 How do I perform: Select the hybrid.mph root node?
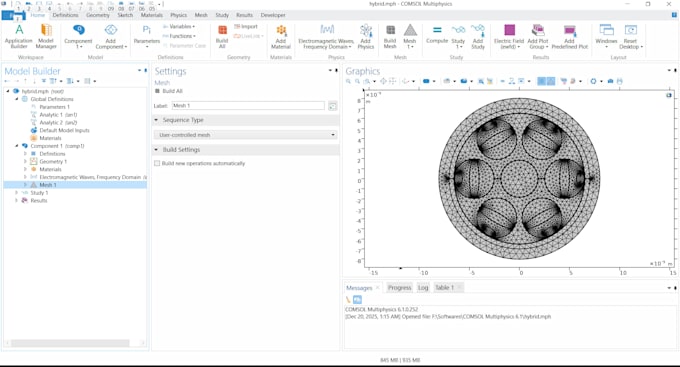[42, 91]
